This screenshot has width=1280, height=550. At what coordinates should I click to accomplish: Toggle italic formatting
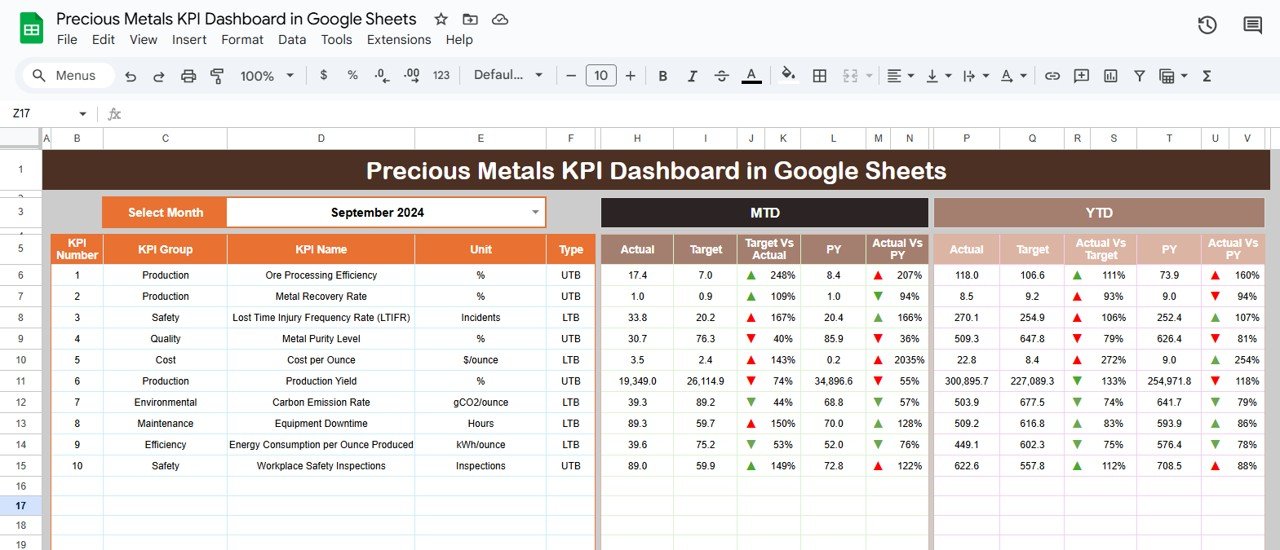tap(692, 75)
